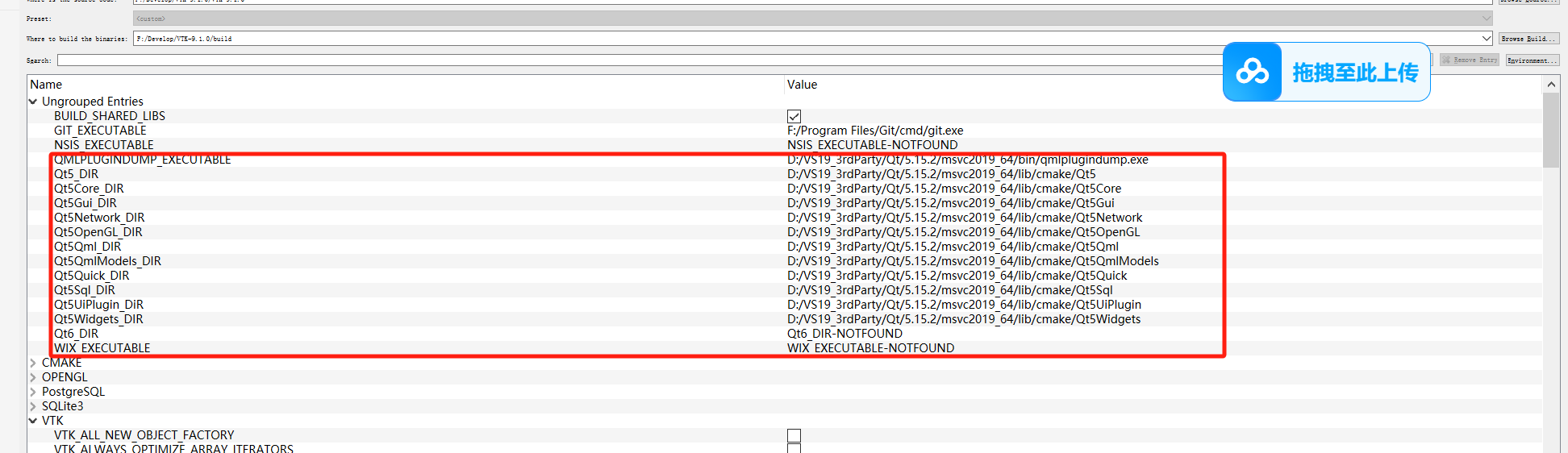Click the scrollbar up arrow
1568x453 pixels.
[1551, 84]
